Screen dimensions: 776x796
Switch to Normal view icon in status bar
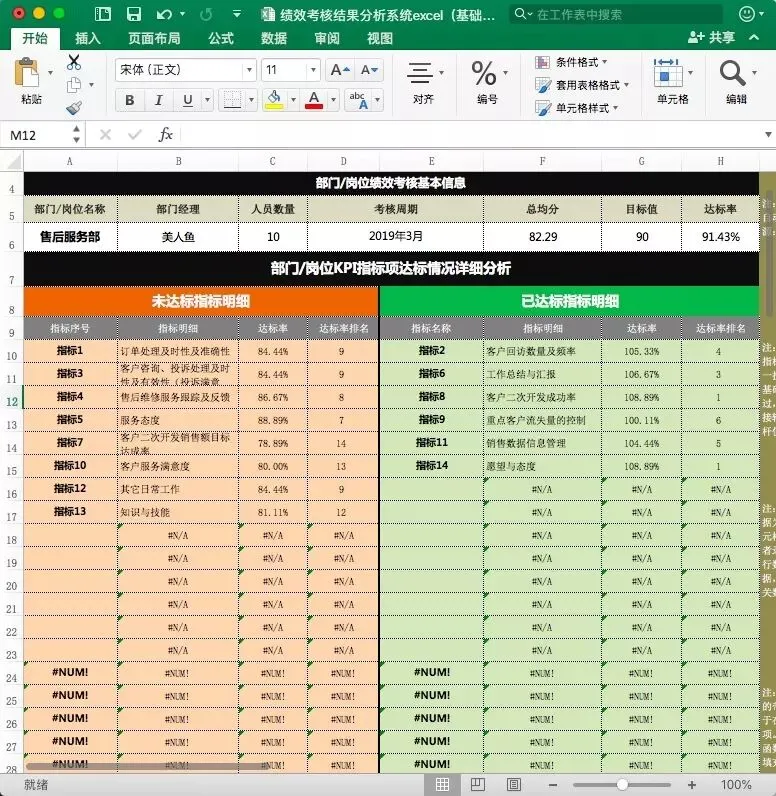[442, 784]
